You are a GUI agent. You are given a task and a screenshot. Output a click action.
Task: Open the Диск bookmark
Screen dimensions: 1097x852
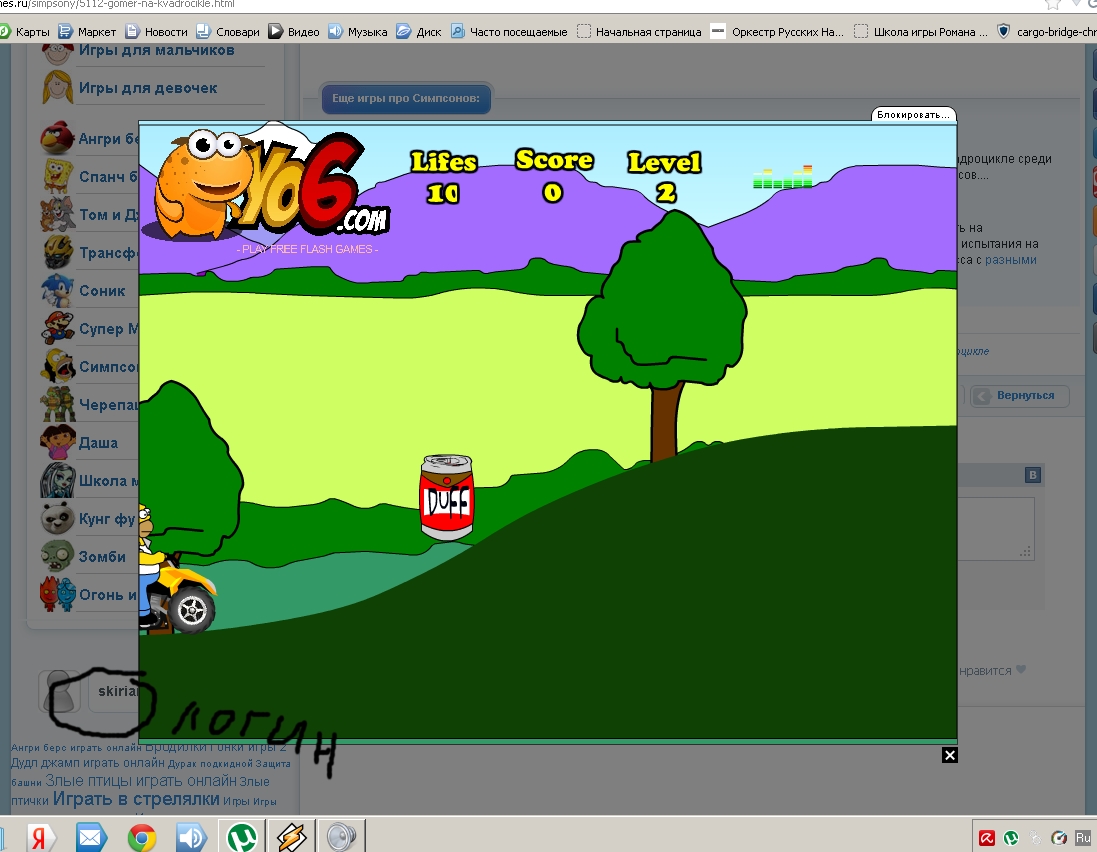(419, 32)
